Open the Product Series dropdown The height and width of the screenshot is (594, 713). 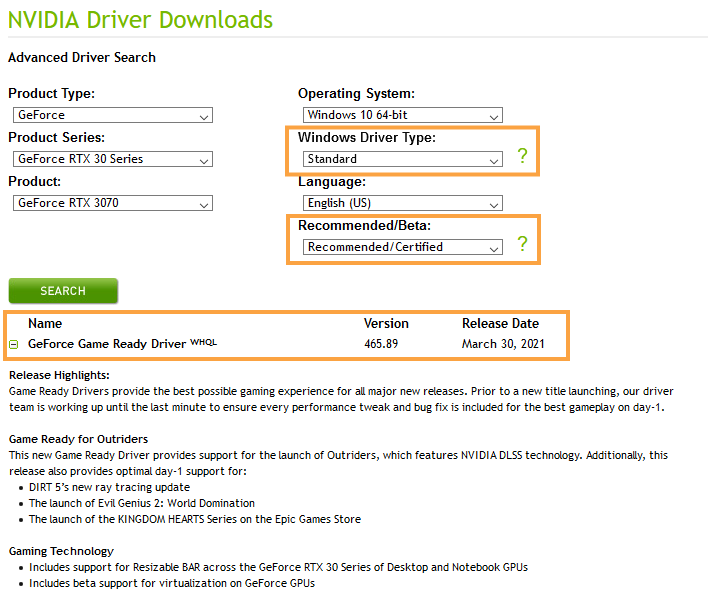click(113, 159)
